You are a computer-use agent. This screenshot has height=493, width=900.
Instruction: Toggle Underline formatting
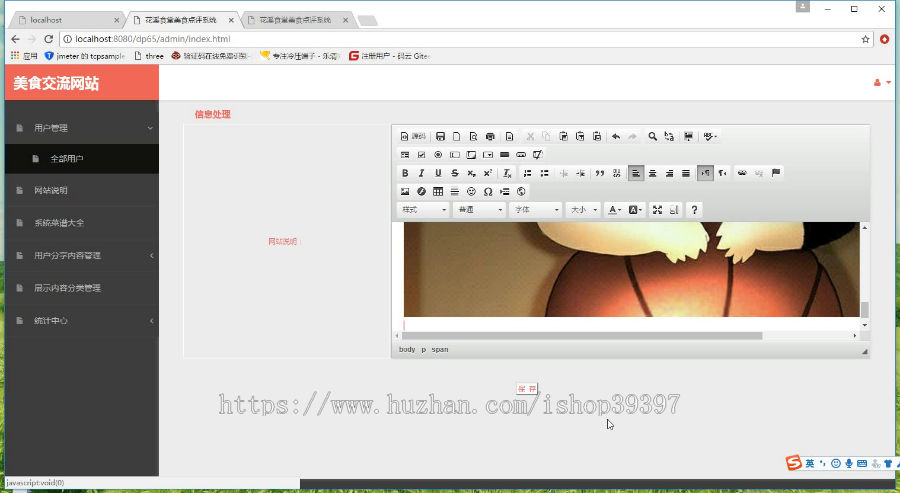[x=438, y=173]
